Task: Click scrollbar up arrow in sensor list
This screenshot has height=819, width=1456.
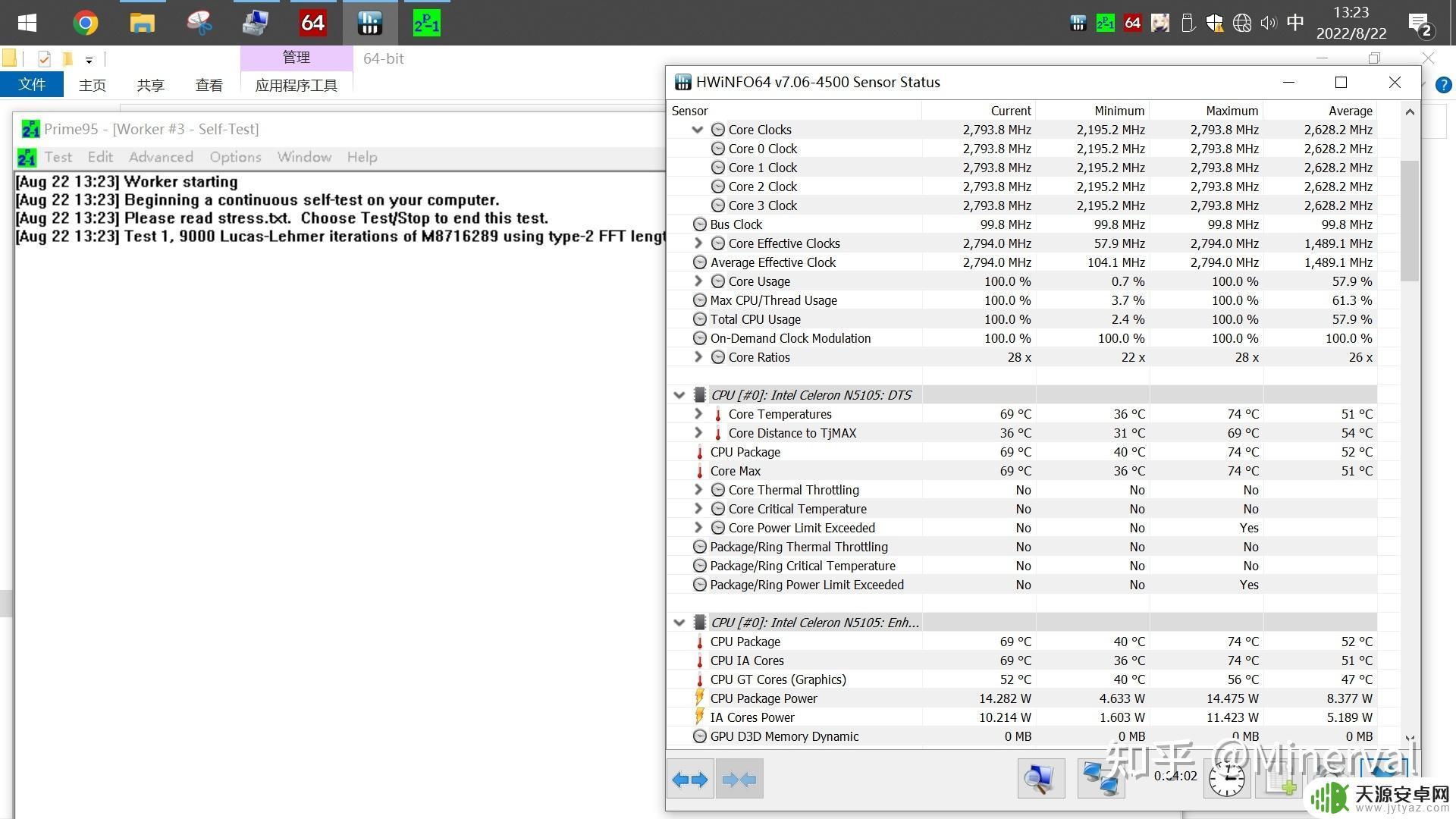Action: (x=1409, y=112)
